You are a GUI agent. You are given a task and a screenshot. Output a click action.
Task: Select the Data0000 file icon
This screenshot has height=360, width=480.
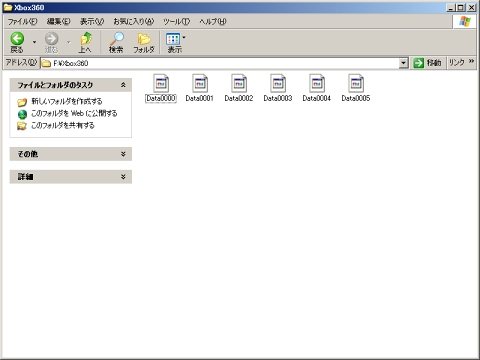(x=161, y=83)
